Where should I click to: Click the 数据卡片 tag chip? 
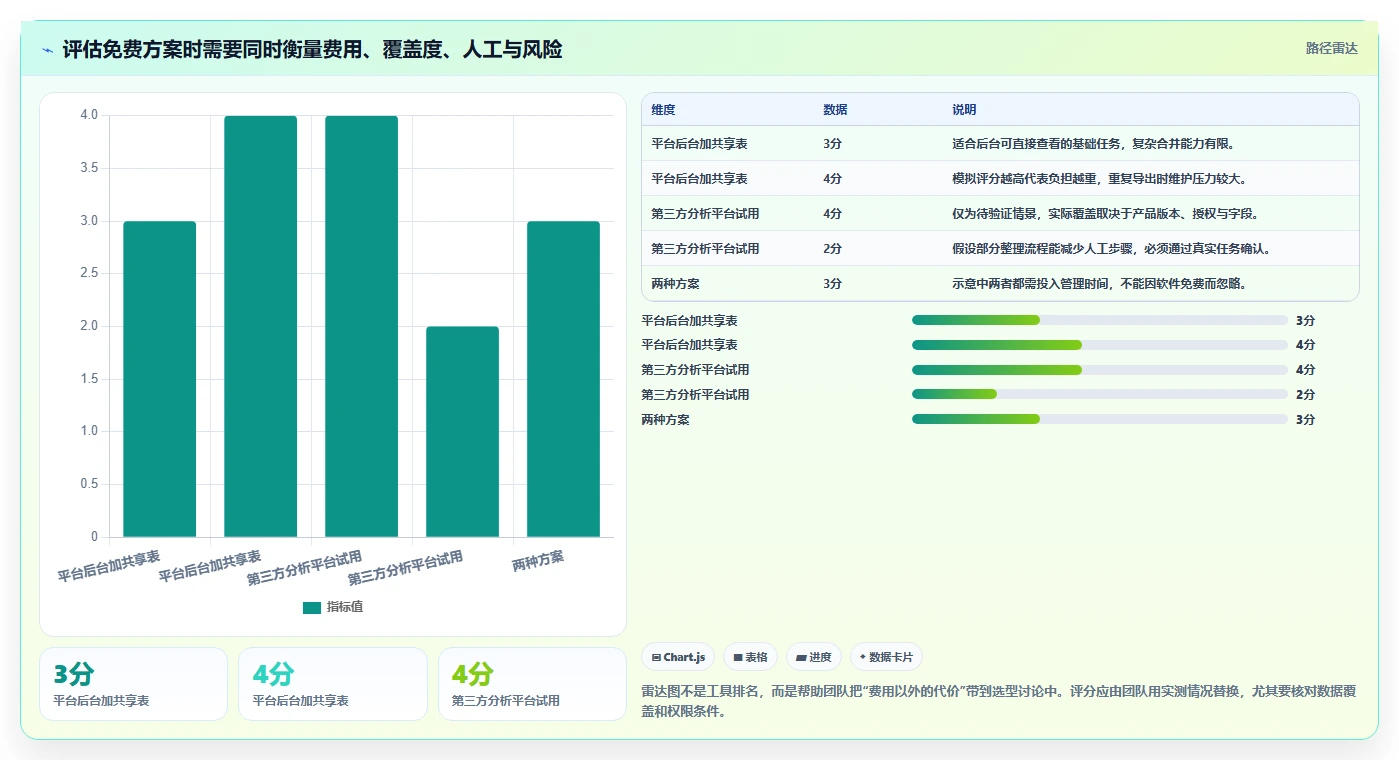(x=886, y=657)
